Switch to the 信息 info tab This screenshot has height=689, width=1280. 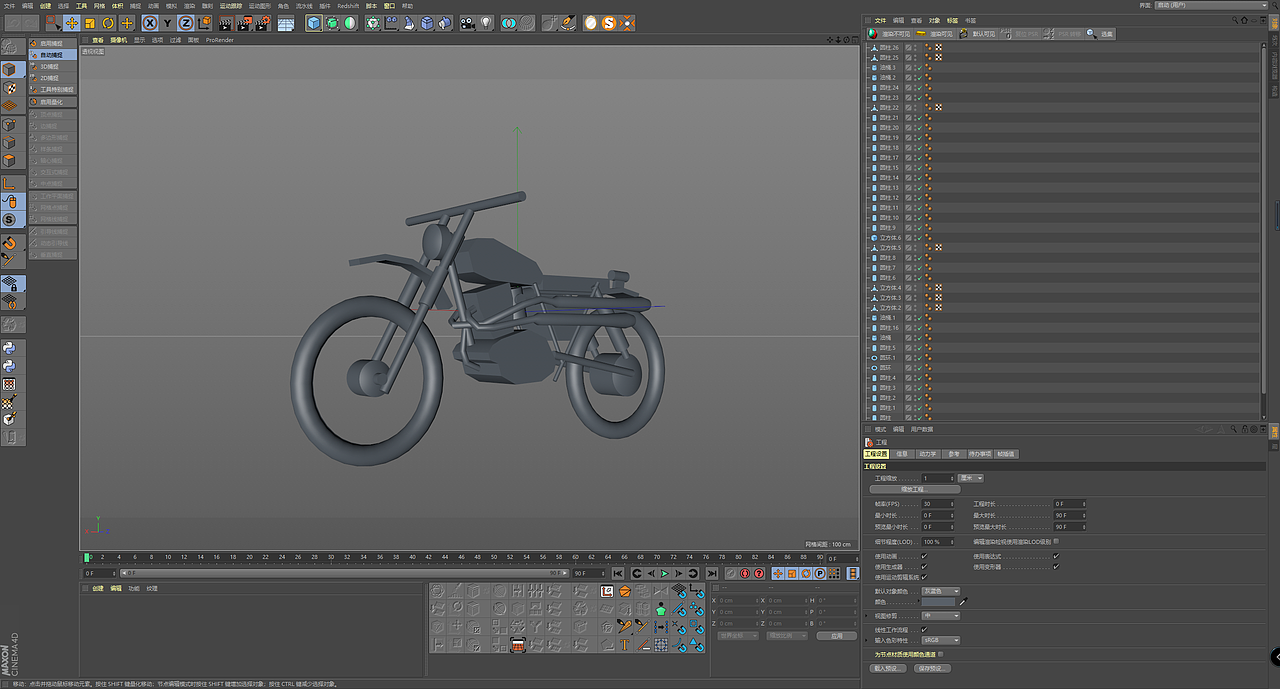(x=902, y=454)
